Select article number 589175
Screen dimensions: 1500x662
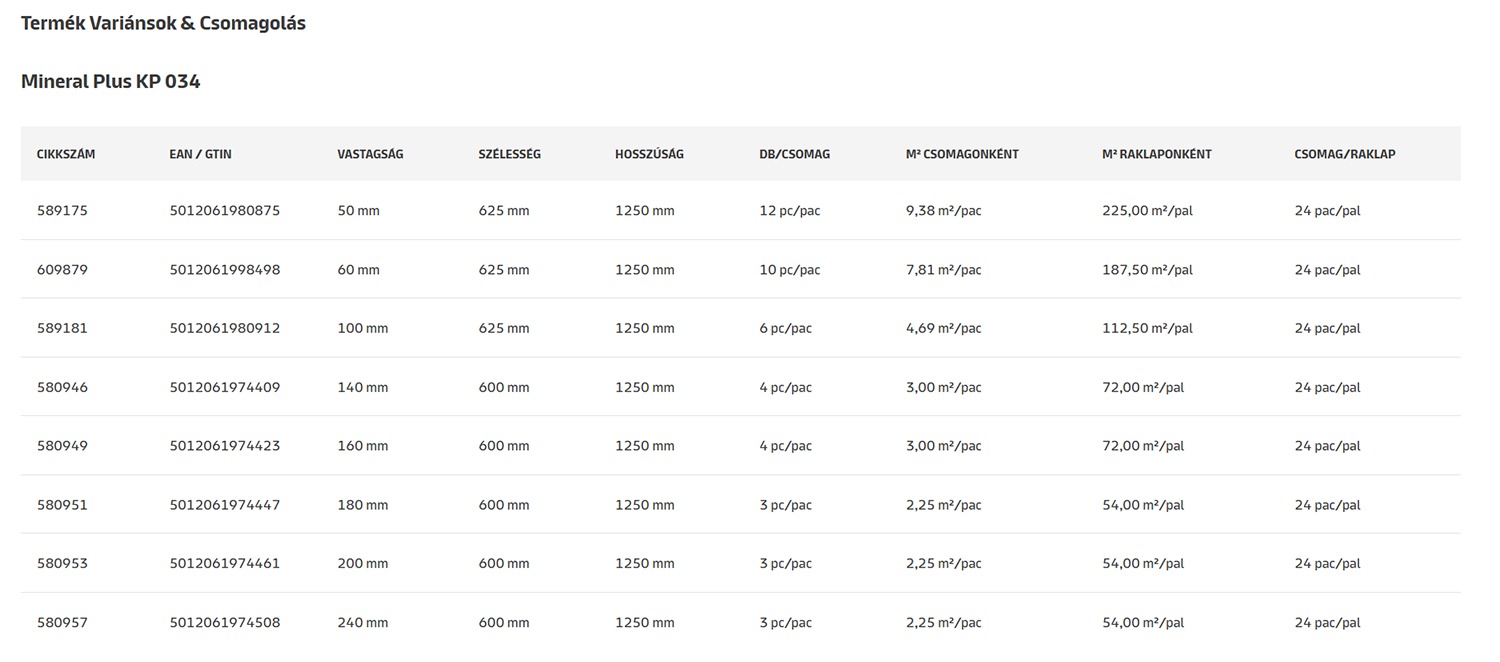62,211
